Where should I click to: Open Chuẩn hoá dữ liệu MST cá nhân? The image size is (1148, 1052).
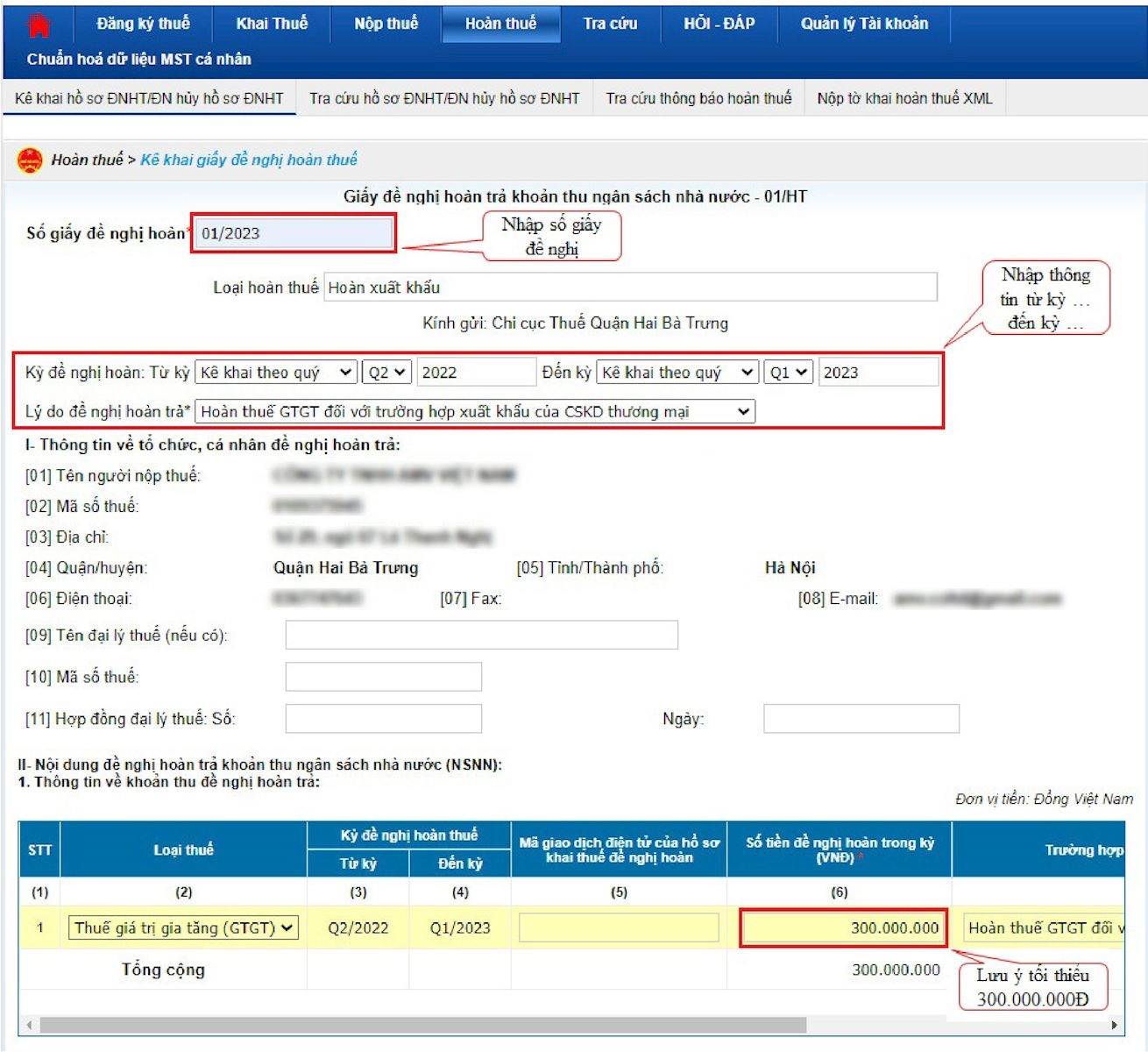pos(139,60)
